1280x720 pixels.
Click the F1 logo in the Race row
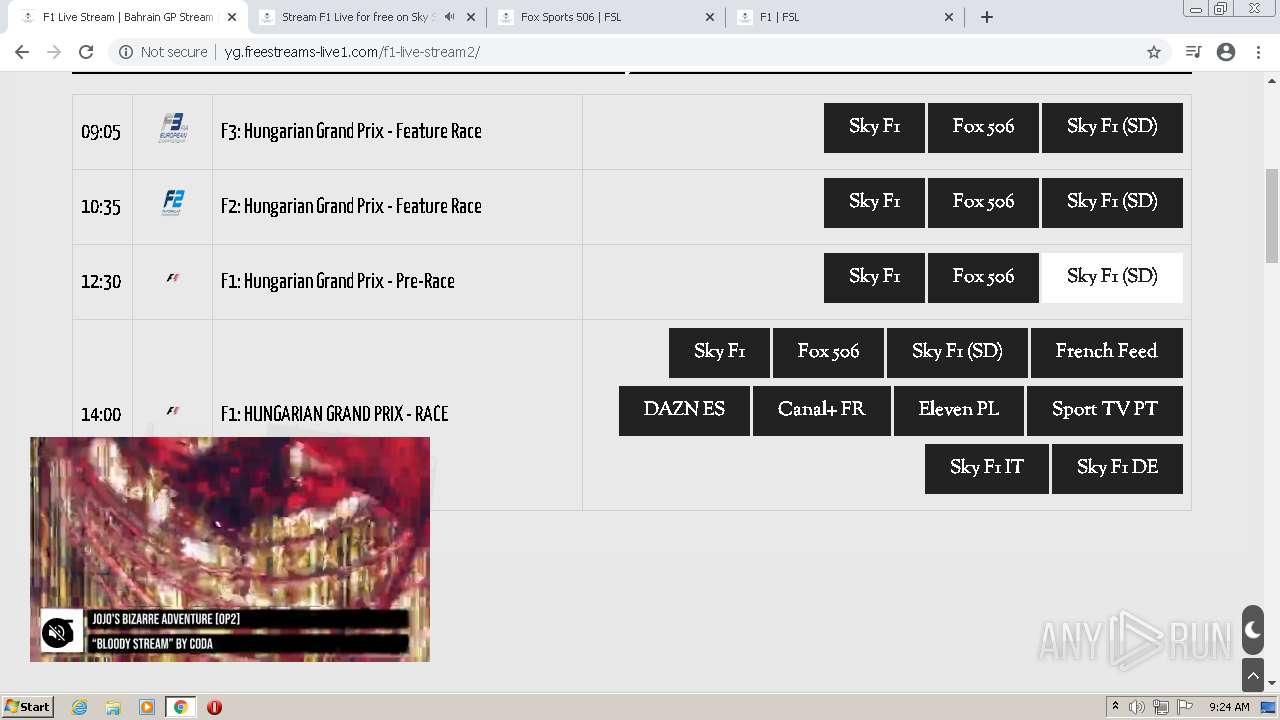click(173, 411)
